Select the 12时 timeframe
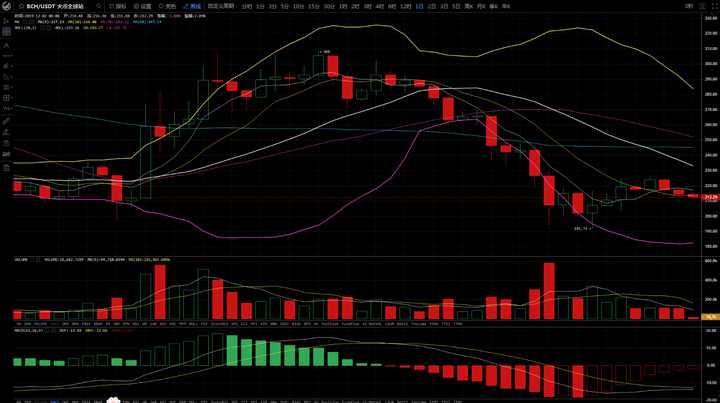The height and width of the screenshot is (403, 720). pyautogui.click(x=405, y=6)
